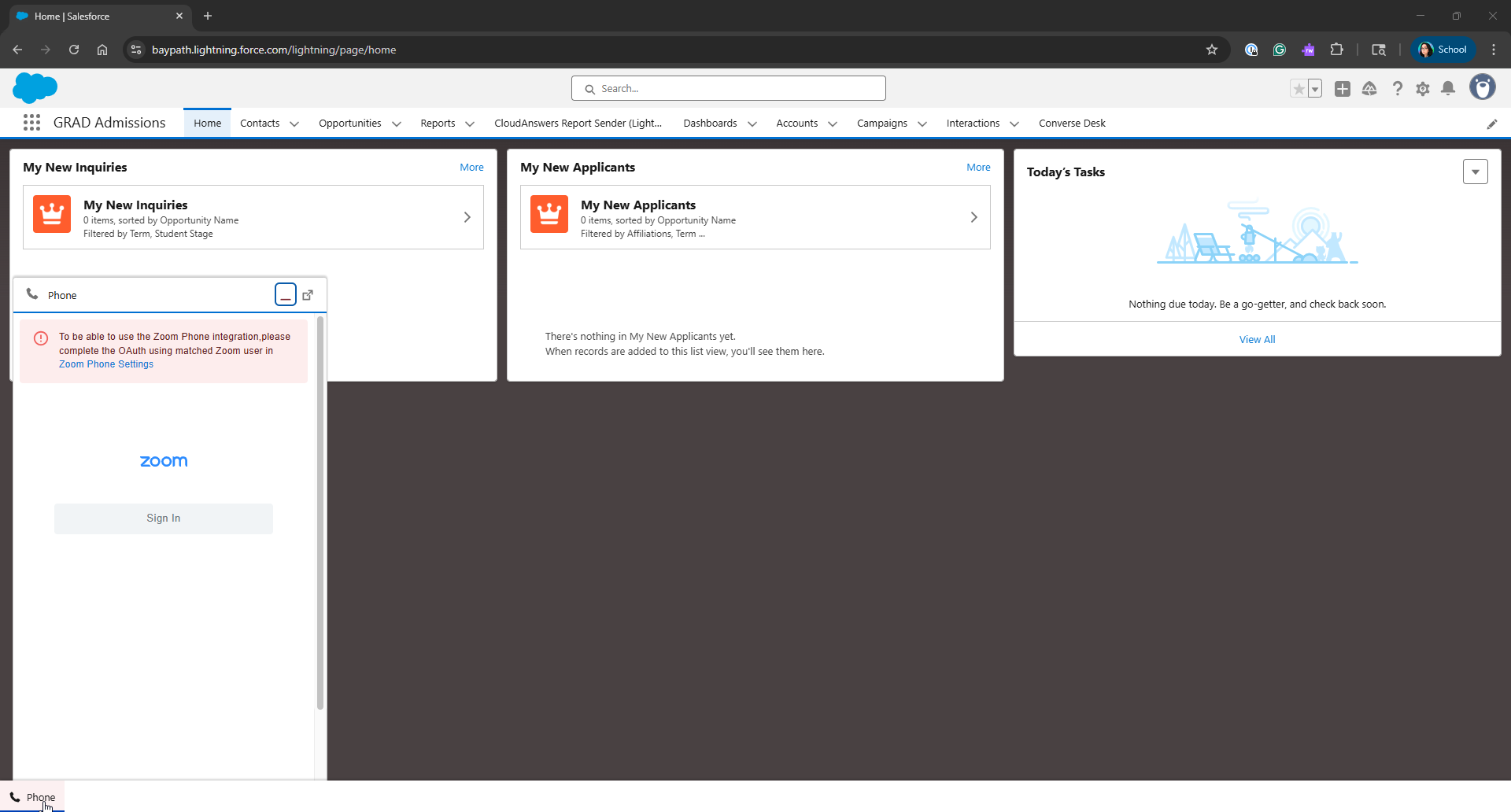Click the Phone panel vertical scrollbar
The width and height of the screenshot is (1511, 812).
[320, 511]
